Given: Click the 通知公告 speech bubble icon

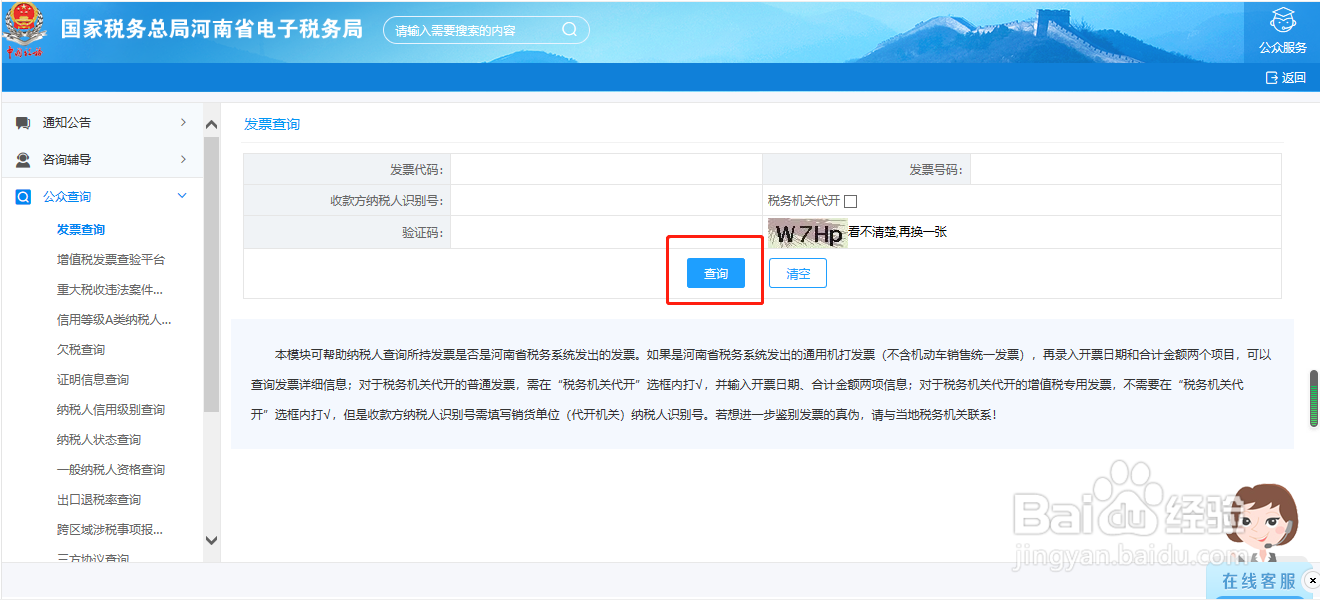Looking at the screenshot, I should (23, 122).
